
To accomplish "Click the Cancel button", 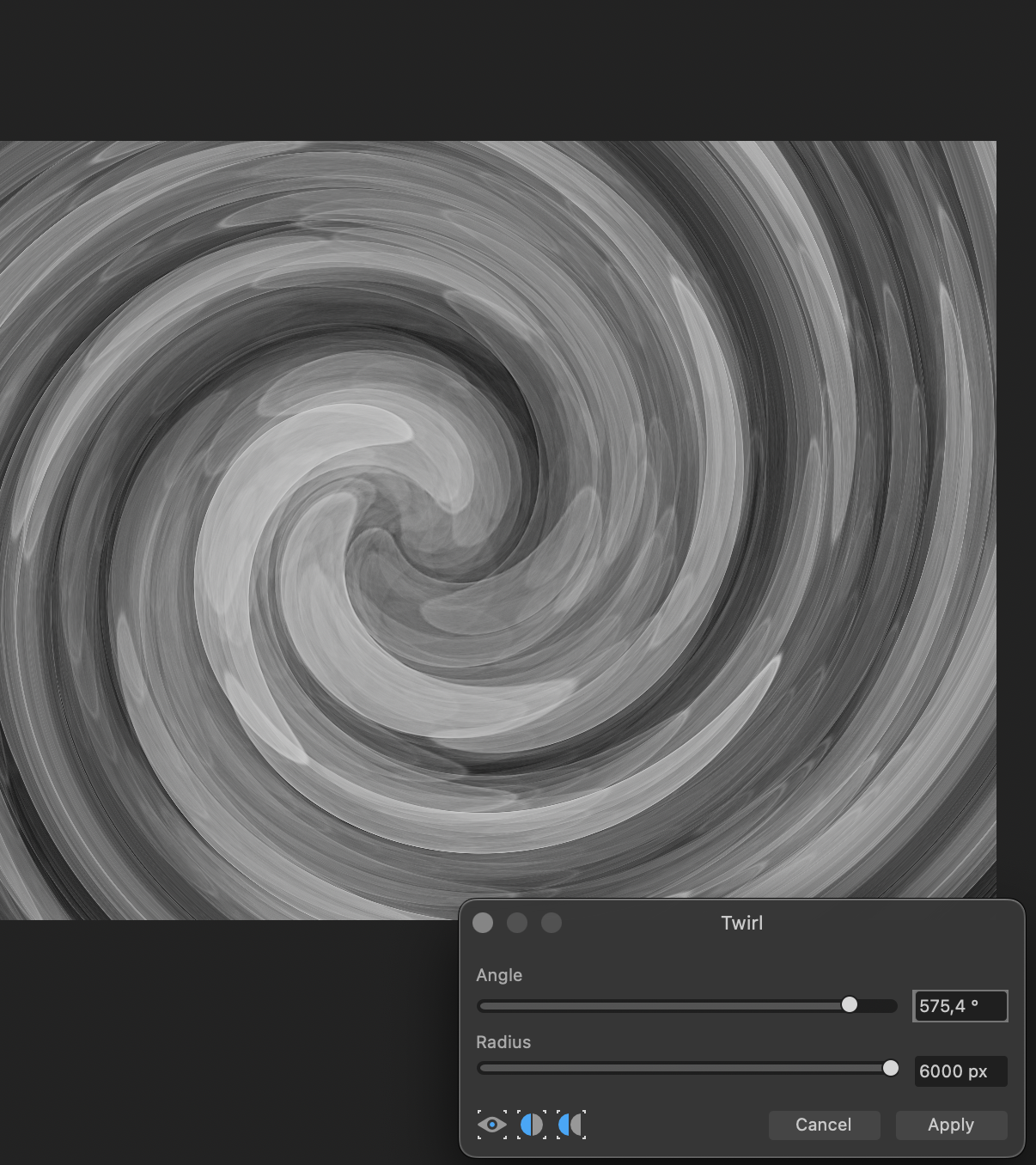I will coord(824,1125).
